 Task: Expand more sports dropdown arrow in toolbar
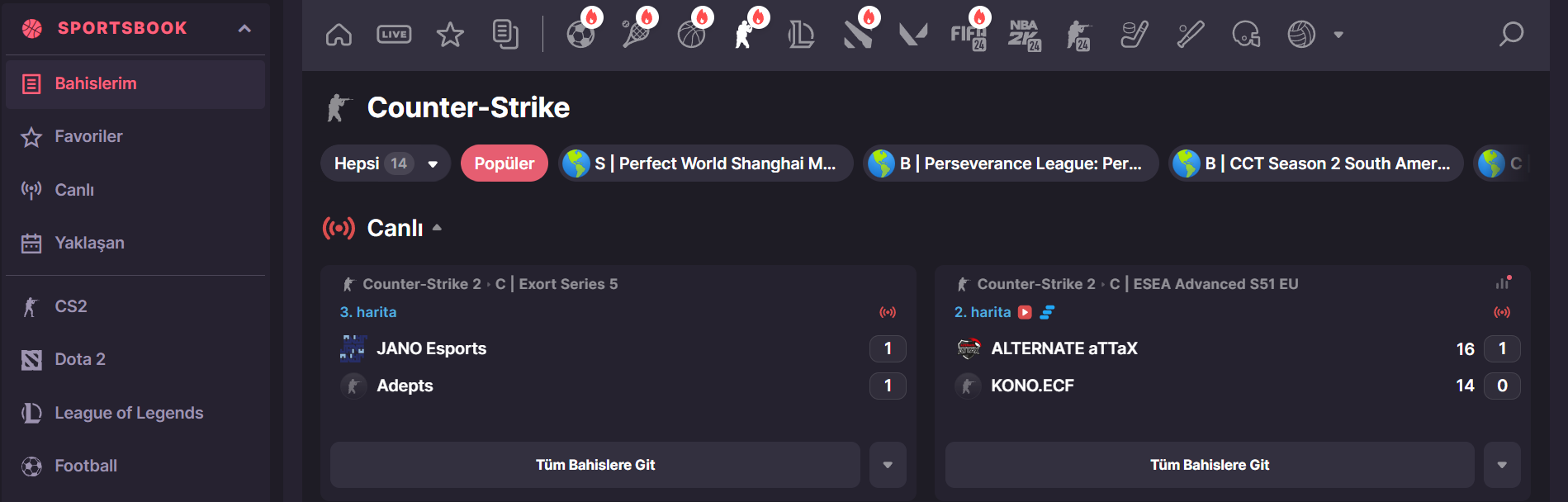point(1338,35)
